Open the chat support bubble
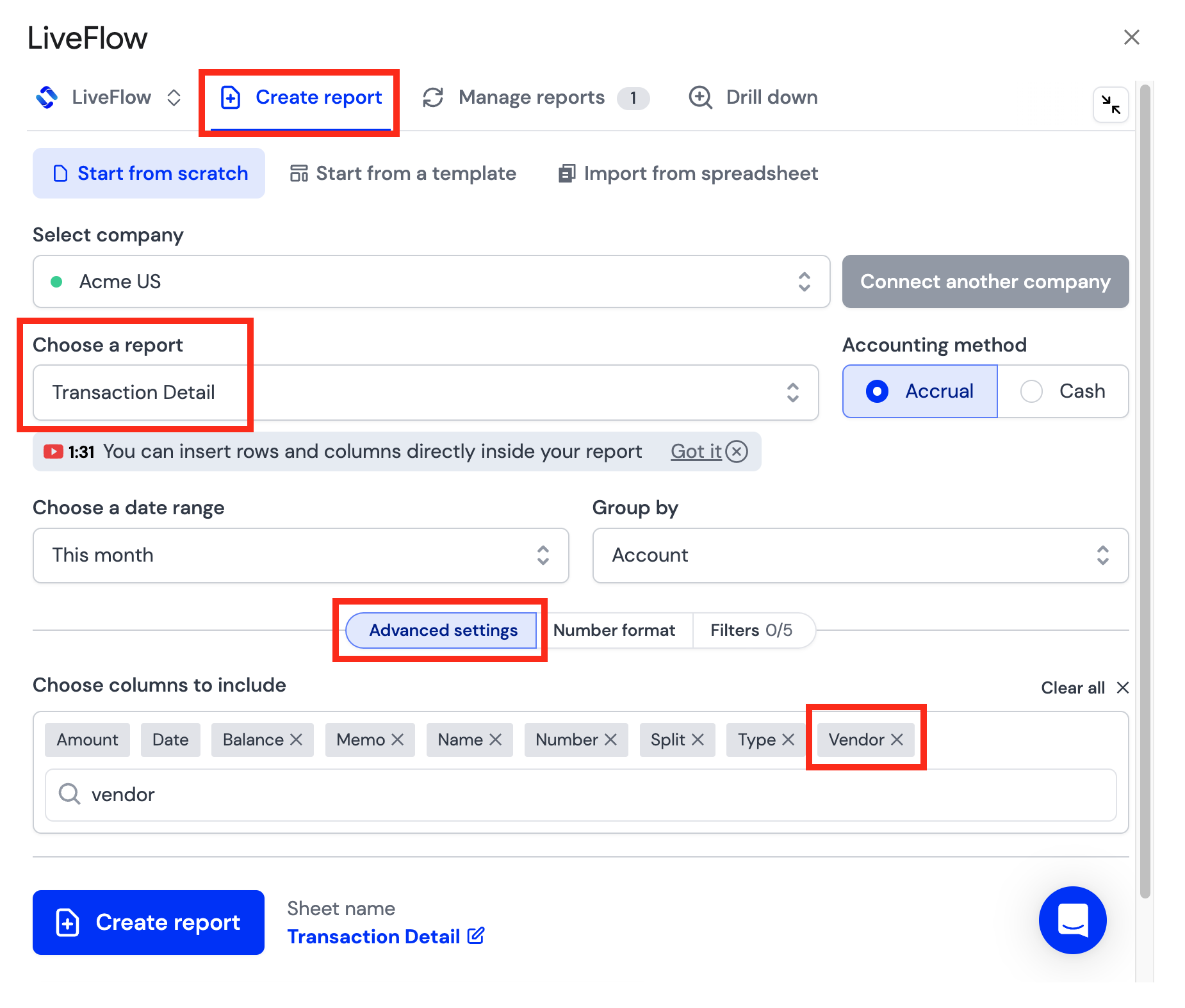The width and height of the screenshot is (1185, 1008). (1072, 920)
